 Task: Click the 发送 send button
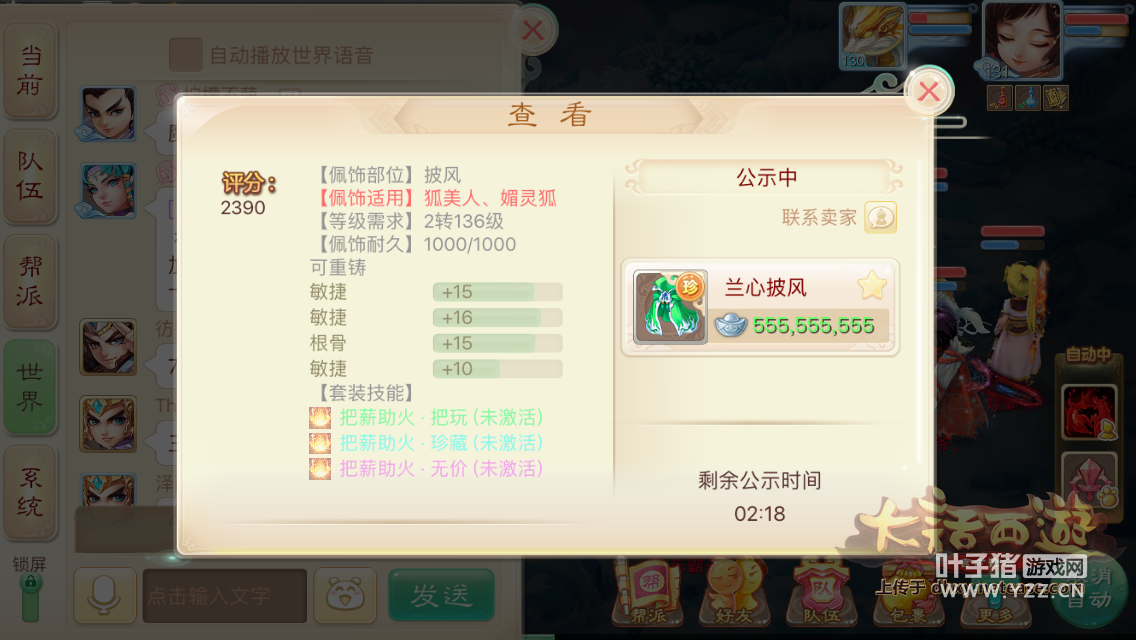click(441, 595)
